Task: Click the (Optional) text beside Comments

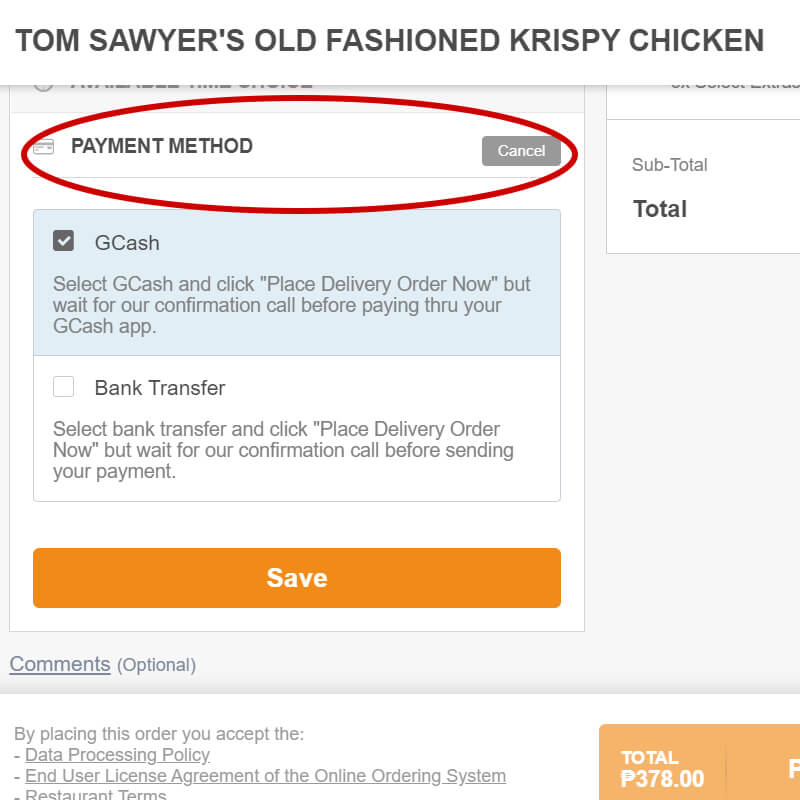Action: tap(157, 665)
